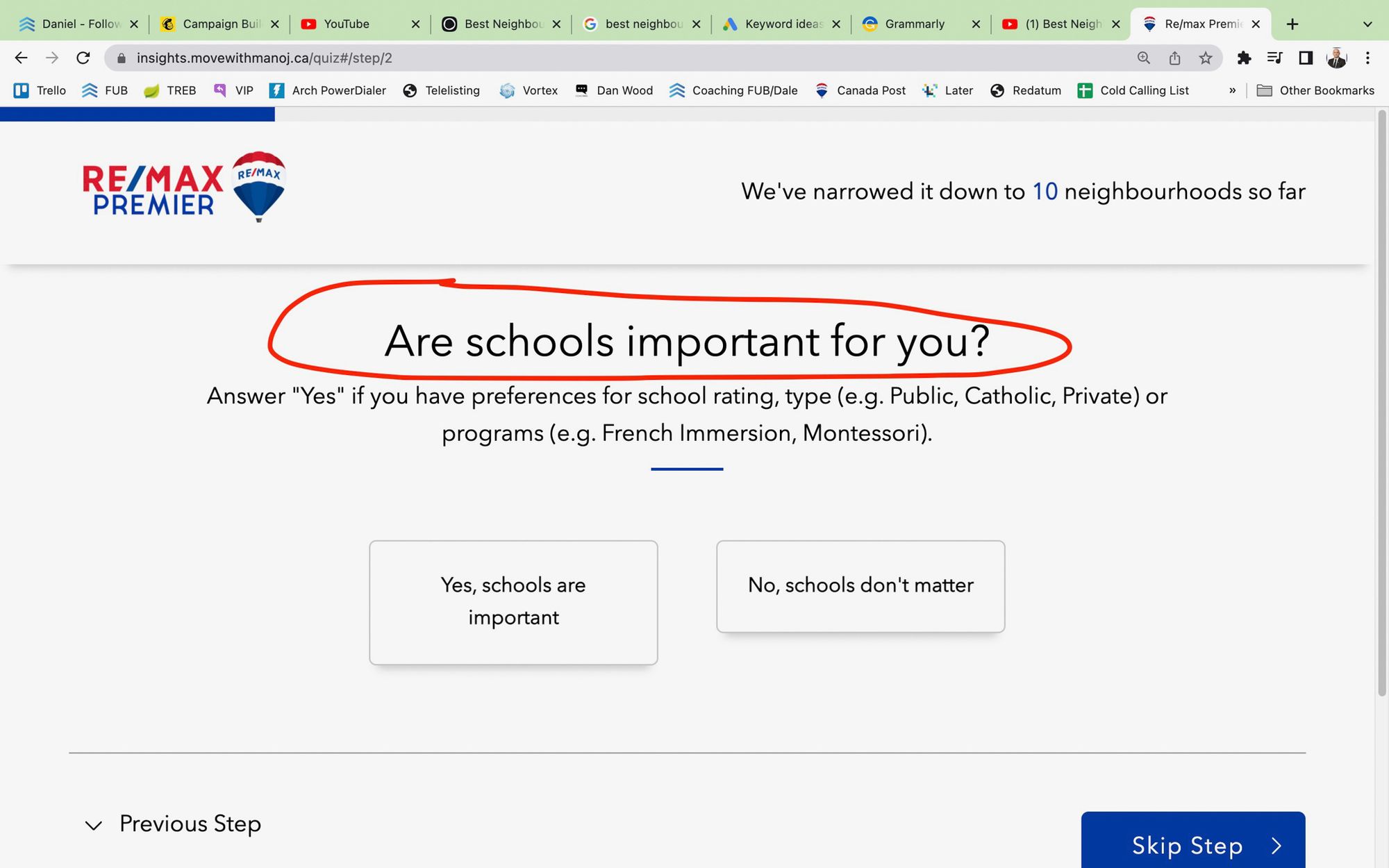Screen dimensions: 1389x868
Task: Click the blue quiz progress bar
Action: pos(138,115)
